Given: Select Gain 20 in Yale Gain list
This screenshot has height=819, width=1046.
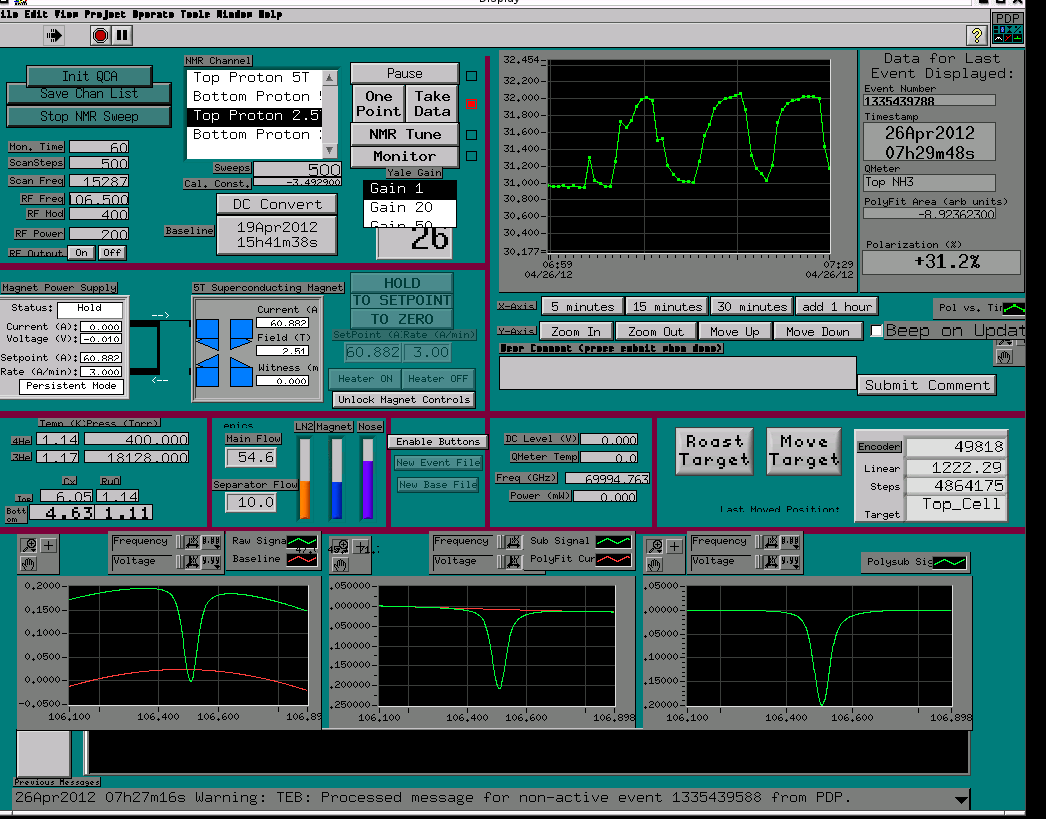Looking at the screenshot, I should pos(410,207).
